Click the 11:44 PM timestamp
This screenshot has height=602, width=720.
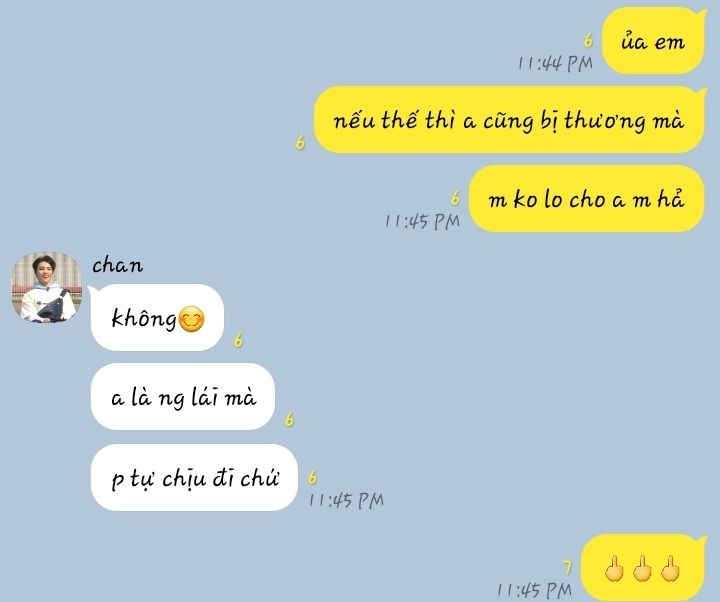[556, 63]
